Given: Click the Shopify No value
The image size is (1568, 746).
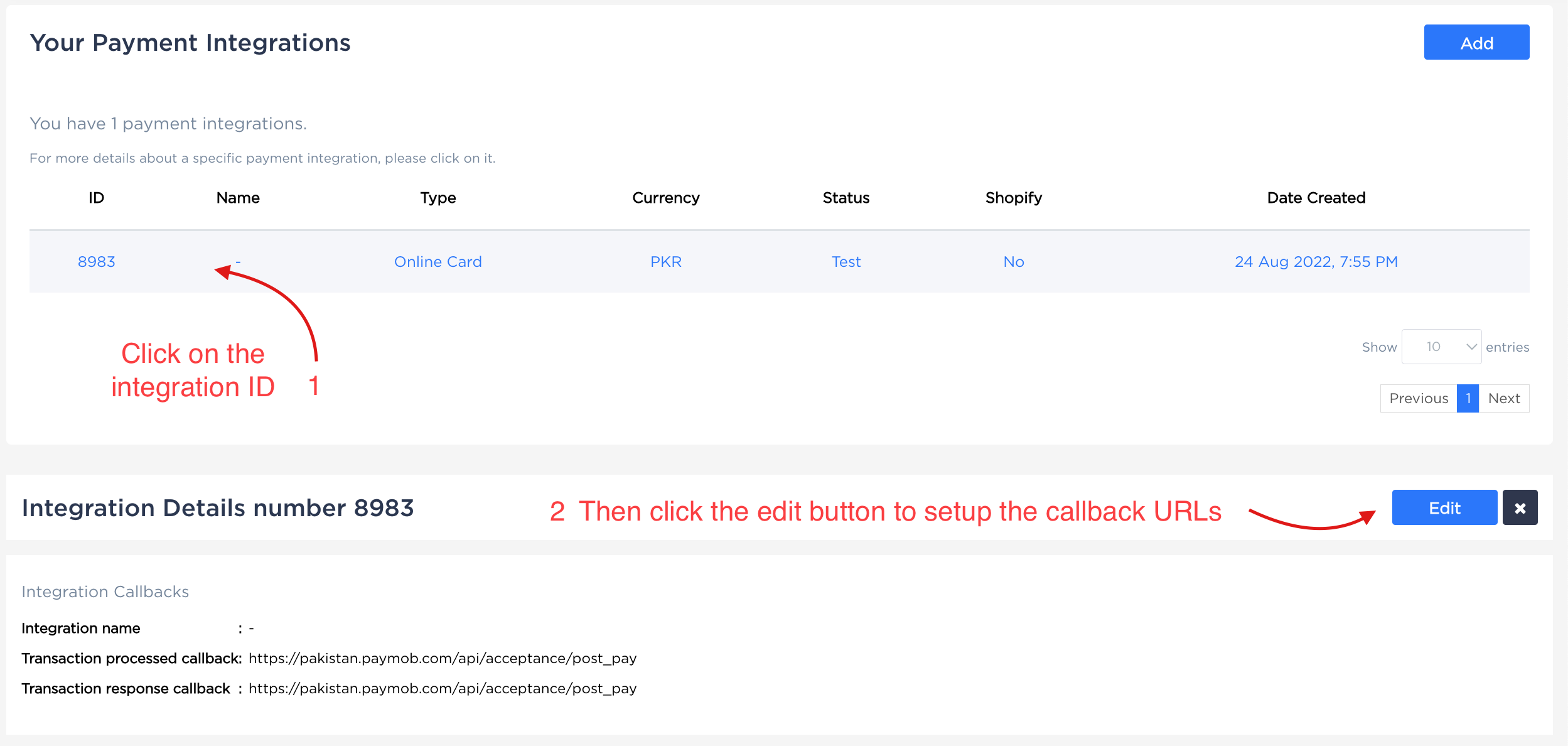Looking at the screenshot, I should tap(1013, 262).
